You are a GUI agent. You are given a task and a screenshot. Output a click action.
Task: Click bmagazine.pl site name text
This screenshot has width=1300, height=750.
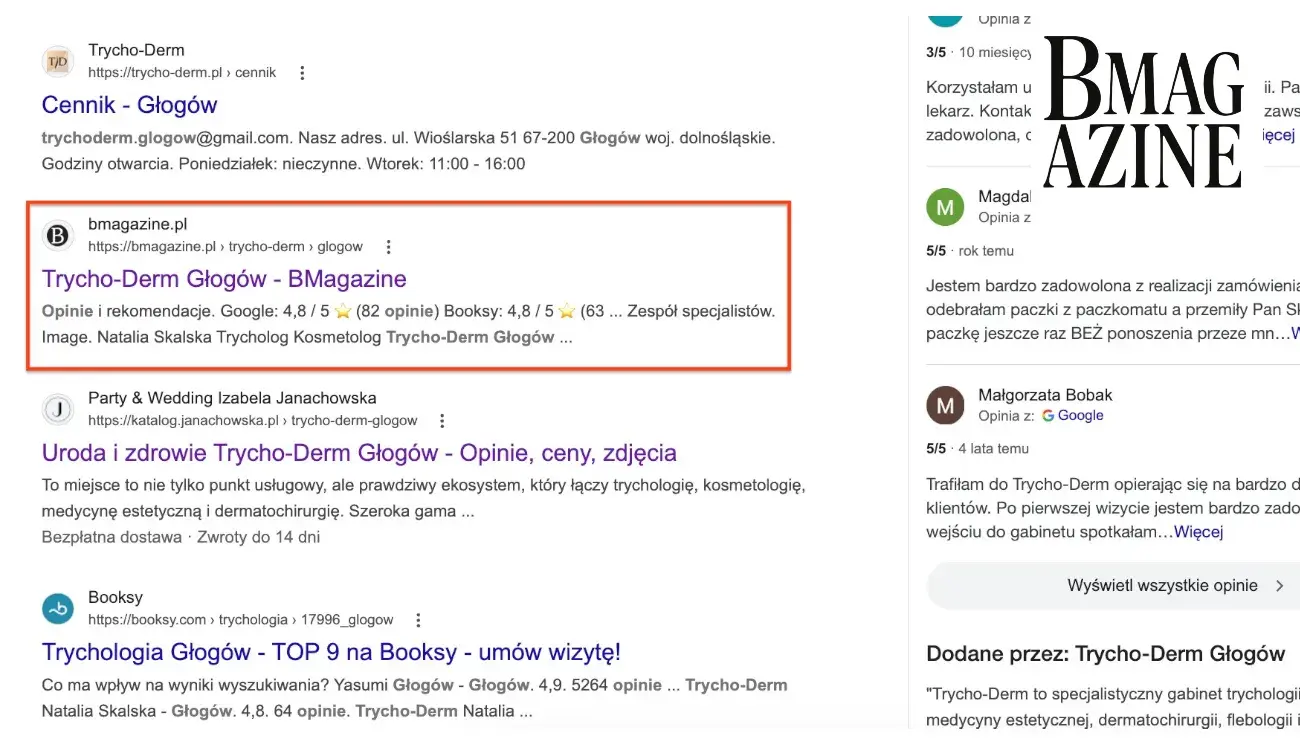click(x=137, y=224)
